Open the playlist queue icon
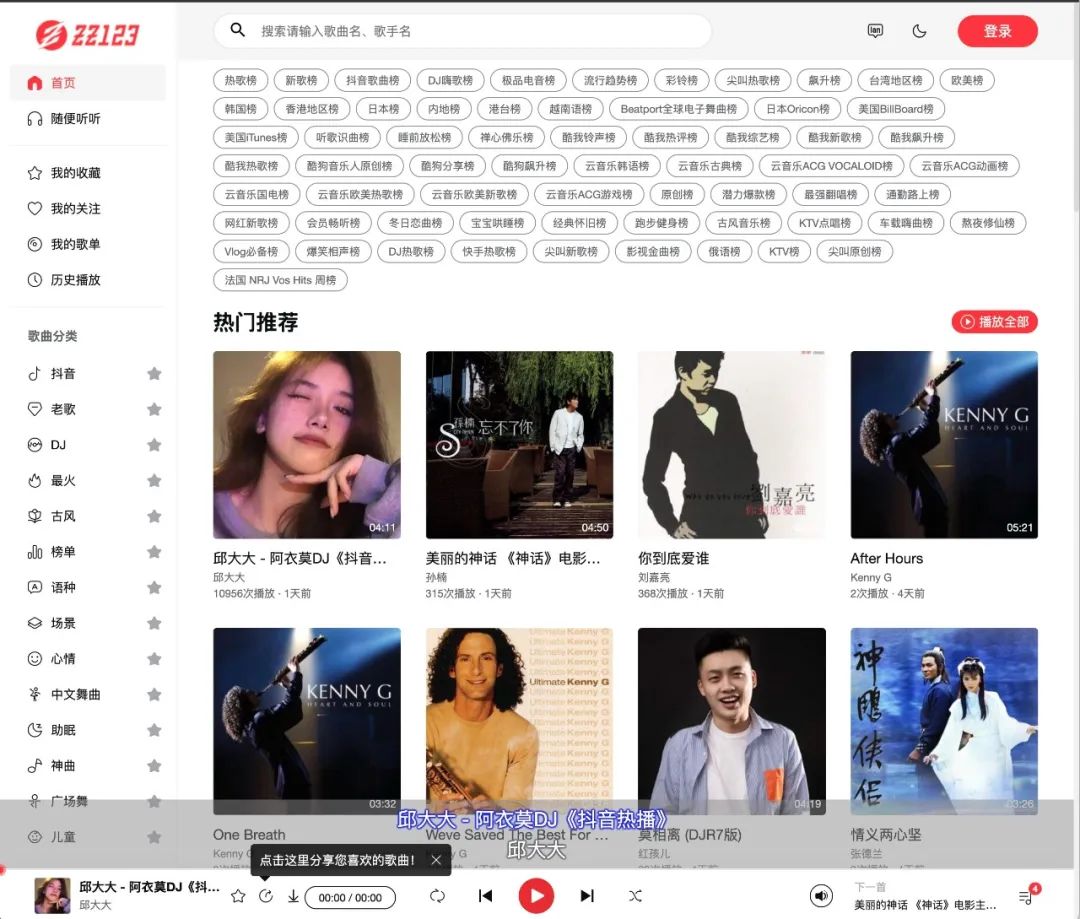This screenshot has width=1080, height=919. click(1026, 897)
